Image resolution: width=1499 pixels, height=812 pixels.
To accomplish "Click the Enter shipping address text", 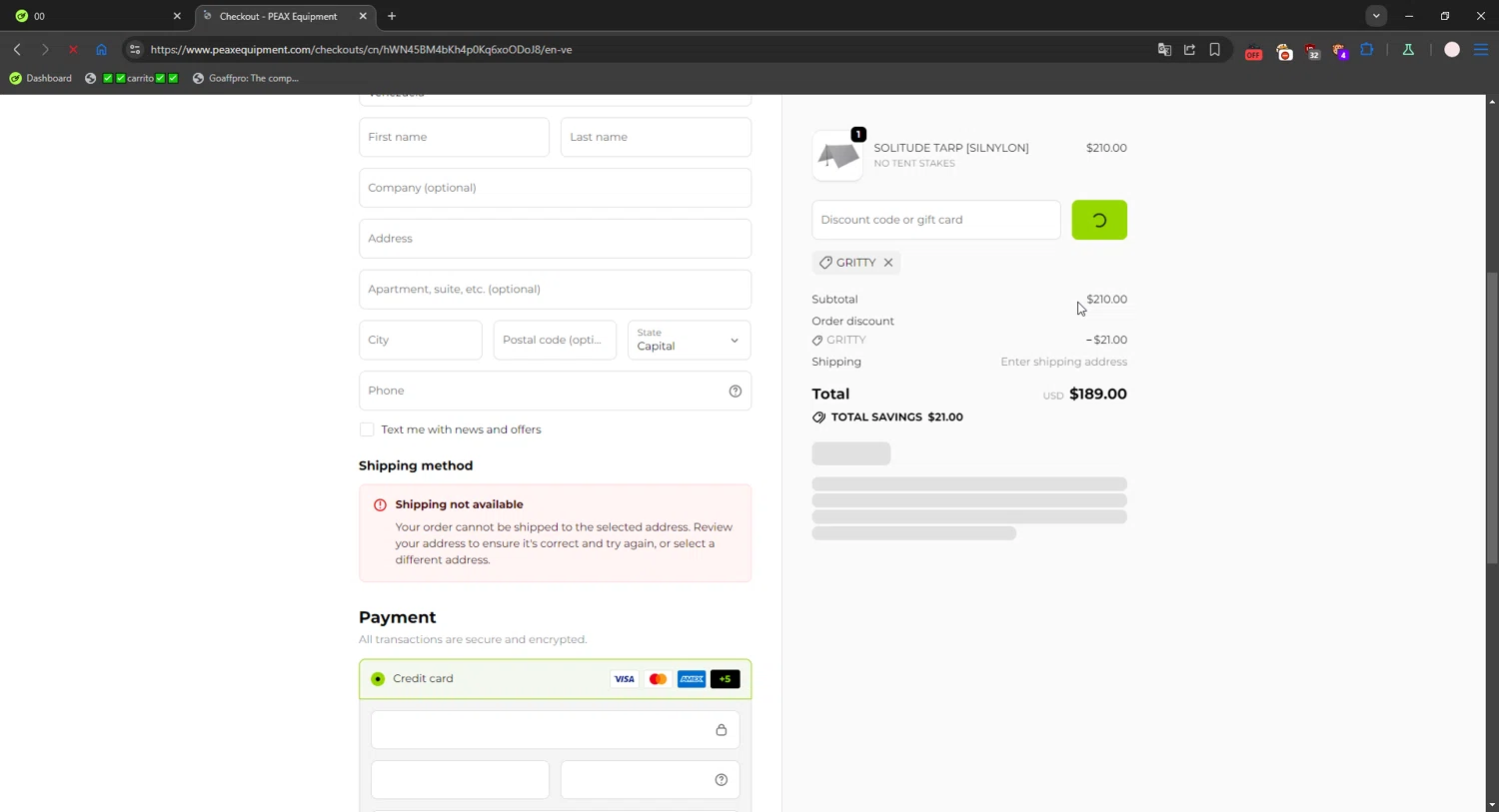I will coord(1063,363).
